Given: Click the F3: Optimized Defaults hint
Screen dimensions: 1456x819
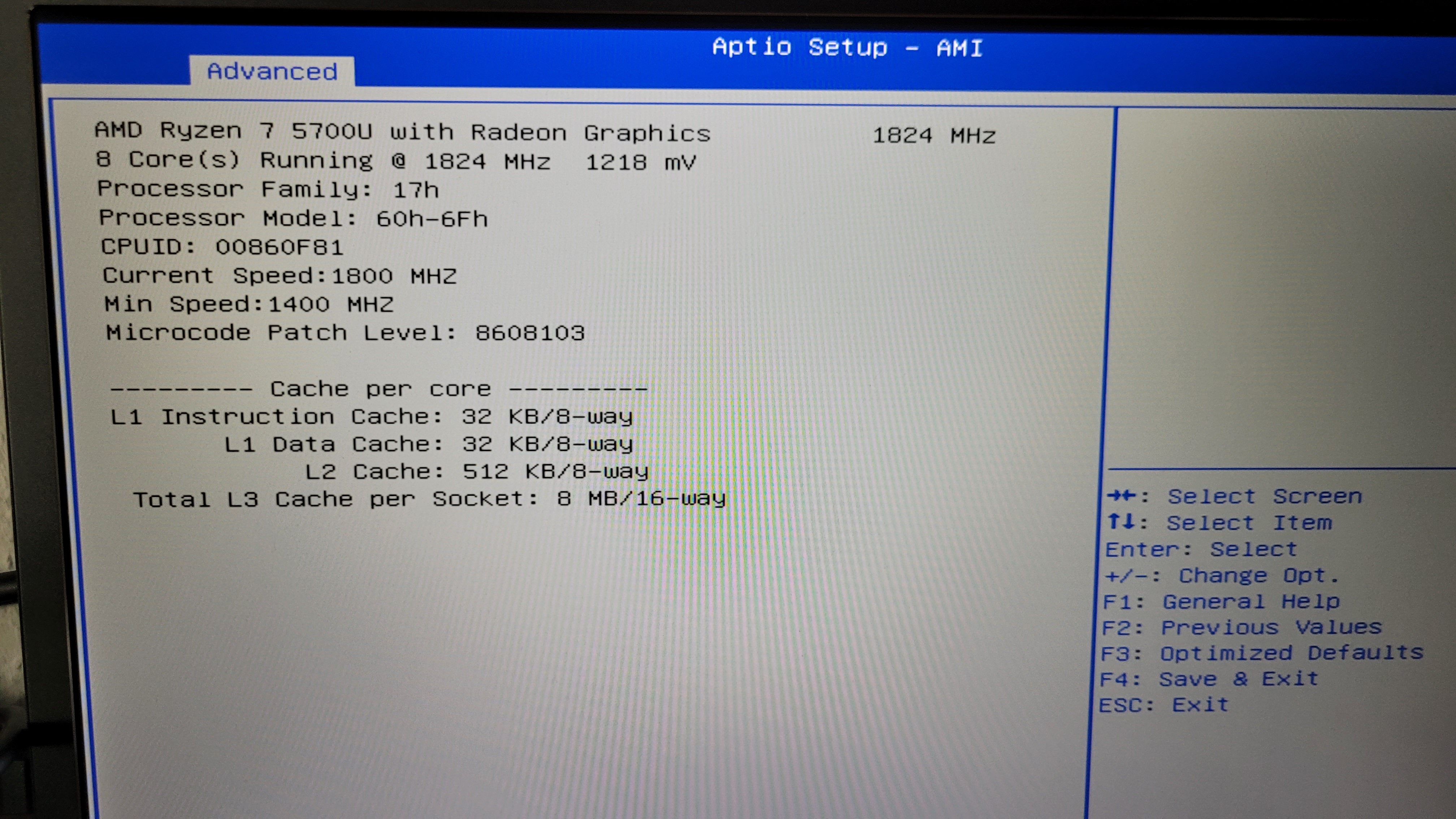Looking at the screenshot, I should pyautogui.click(x=1262, y=654).
